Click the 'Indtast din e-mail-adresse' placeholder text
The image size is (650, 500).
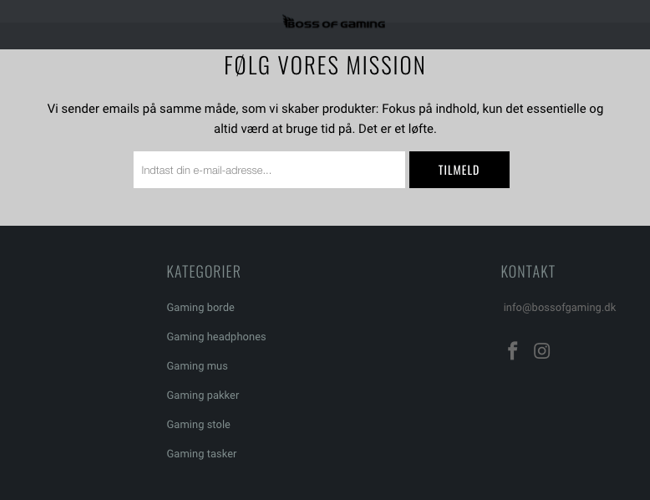click(206, 170)
